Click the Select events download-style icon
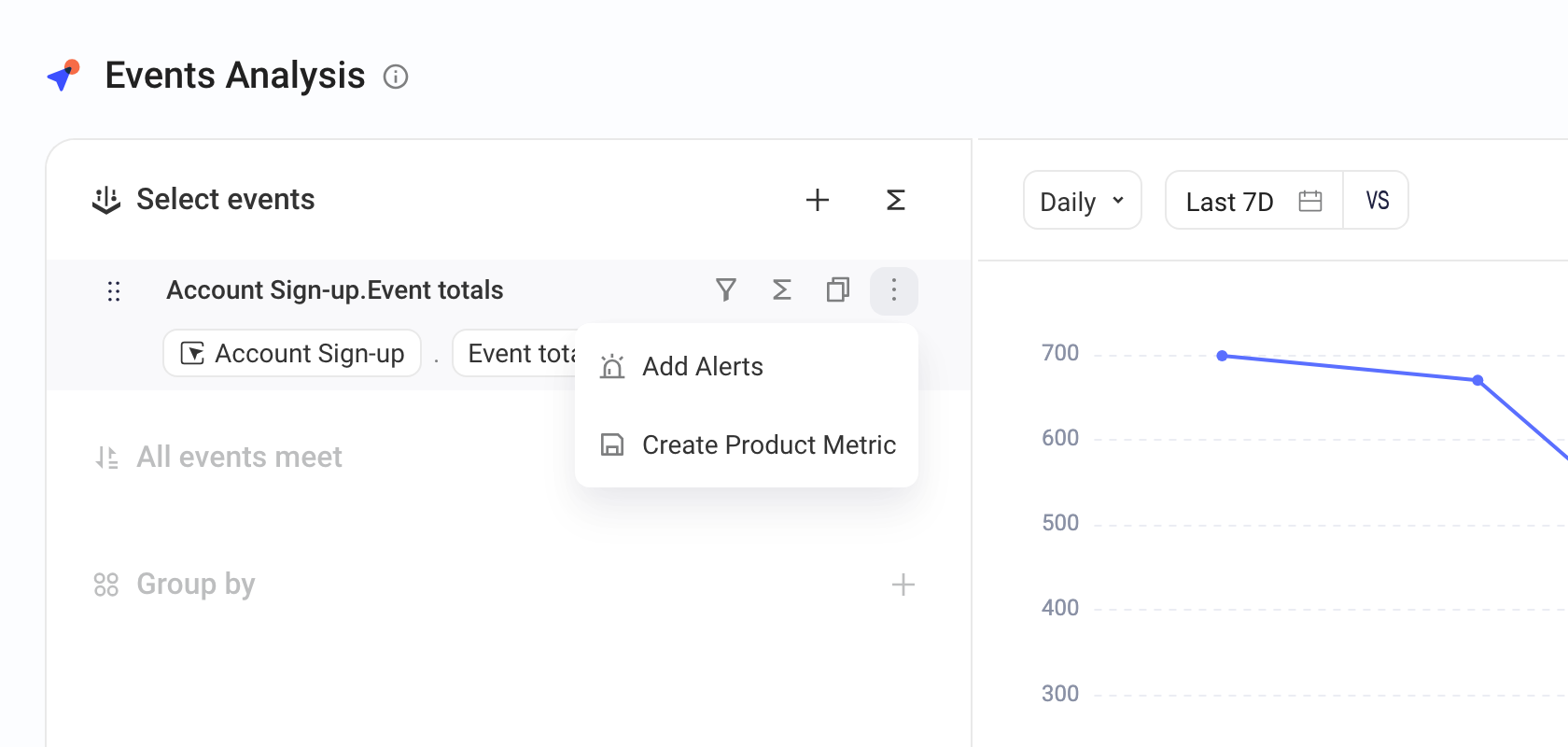This screenshot has width=1568, height=747. (106, 200)
